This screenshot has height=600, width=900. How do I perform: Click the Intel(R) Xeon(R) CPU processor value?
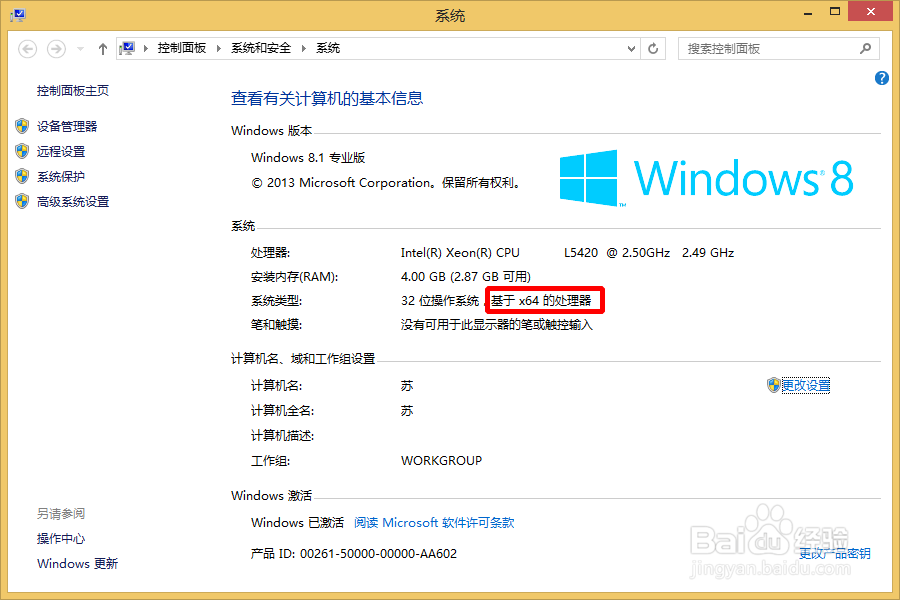coord(567,253)
